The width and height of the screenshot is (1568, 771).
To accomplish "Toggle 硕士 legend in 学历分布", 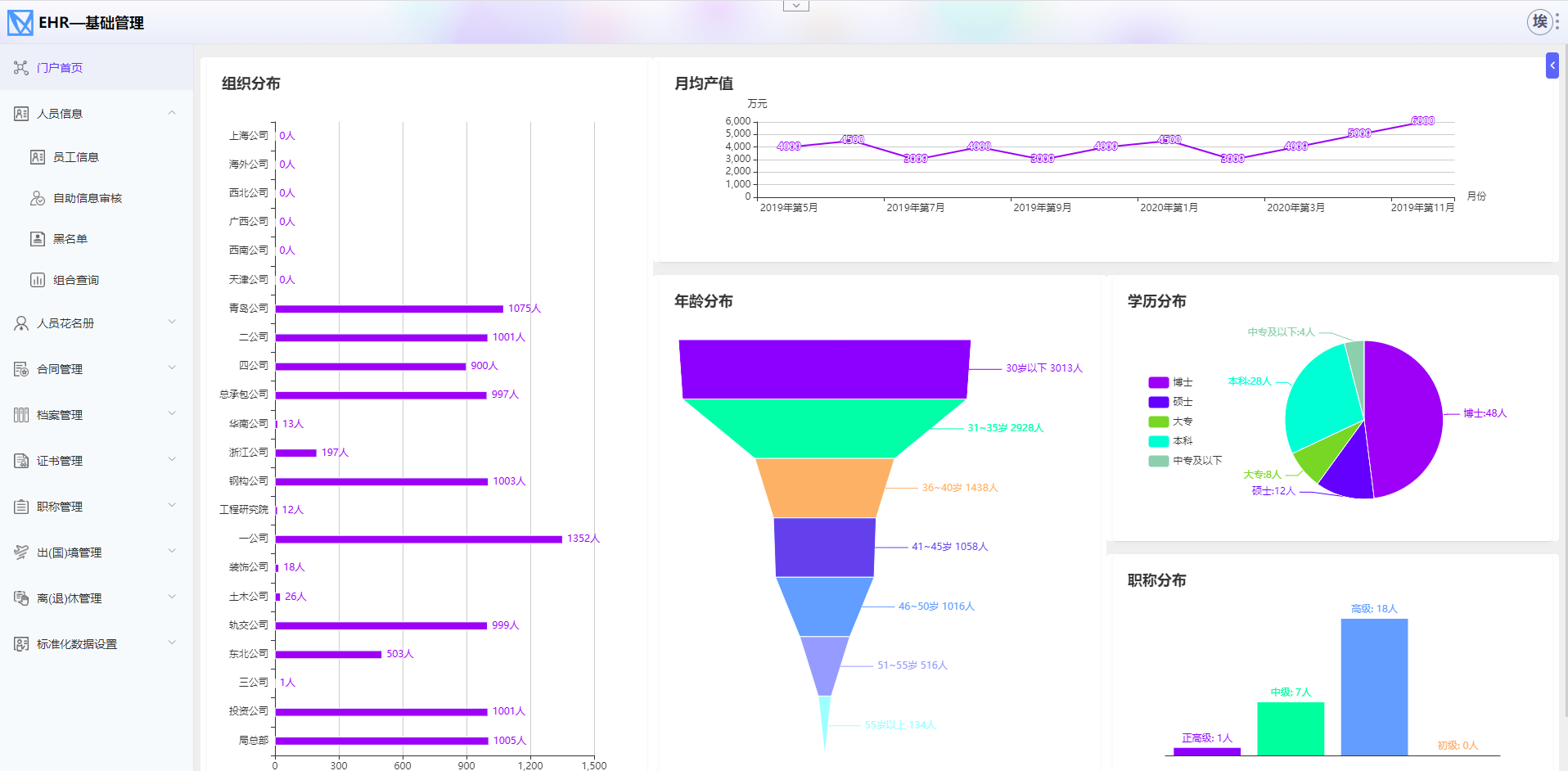I will pyautogui.click(x=1170, y=402).
